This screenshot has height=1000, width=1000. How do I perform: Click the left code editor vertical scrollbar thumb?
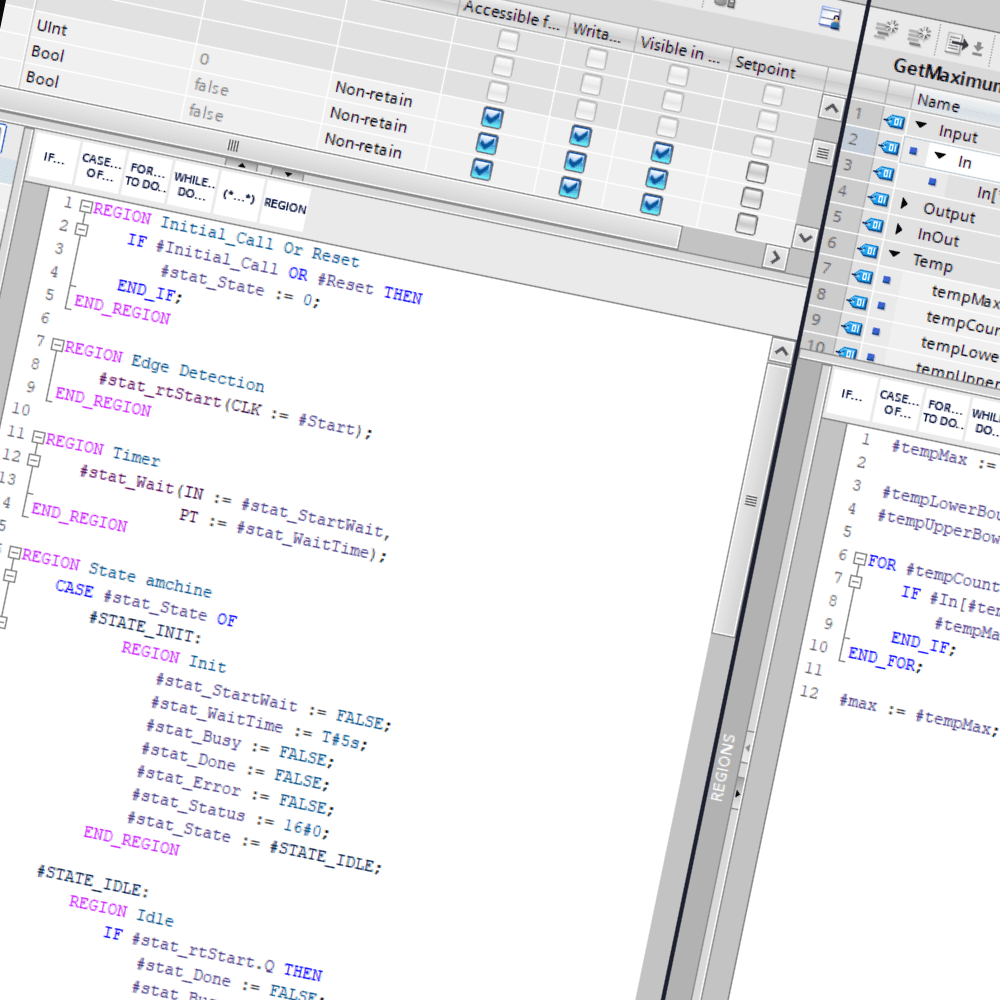(751, 501)
